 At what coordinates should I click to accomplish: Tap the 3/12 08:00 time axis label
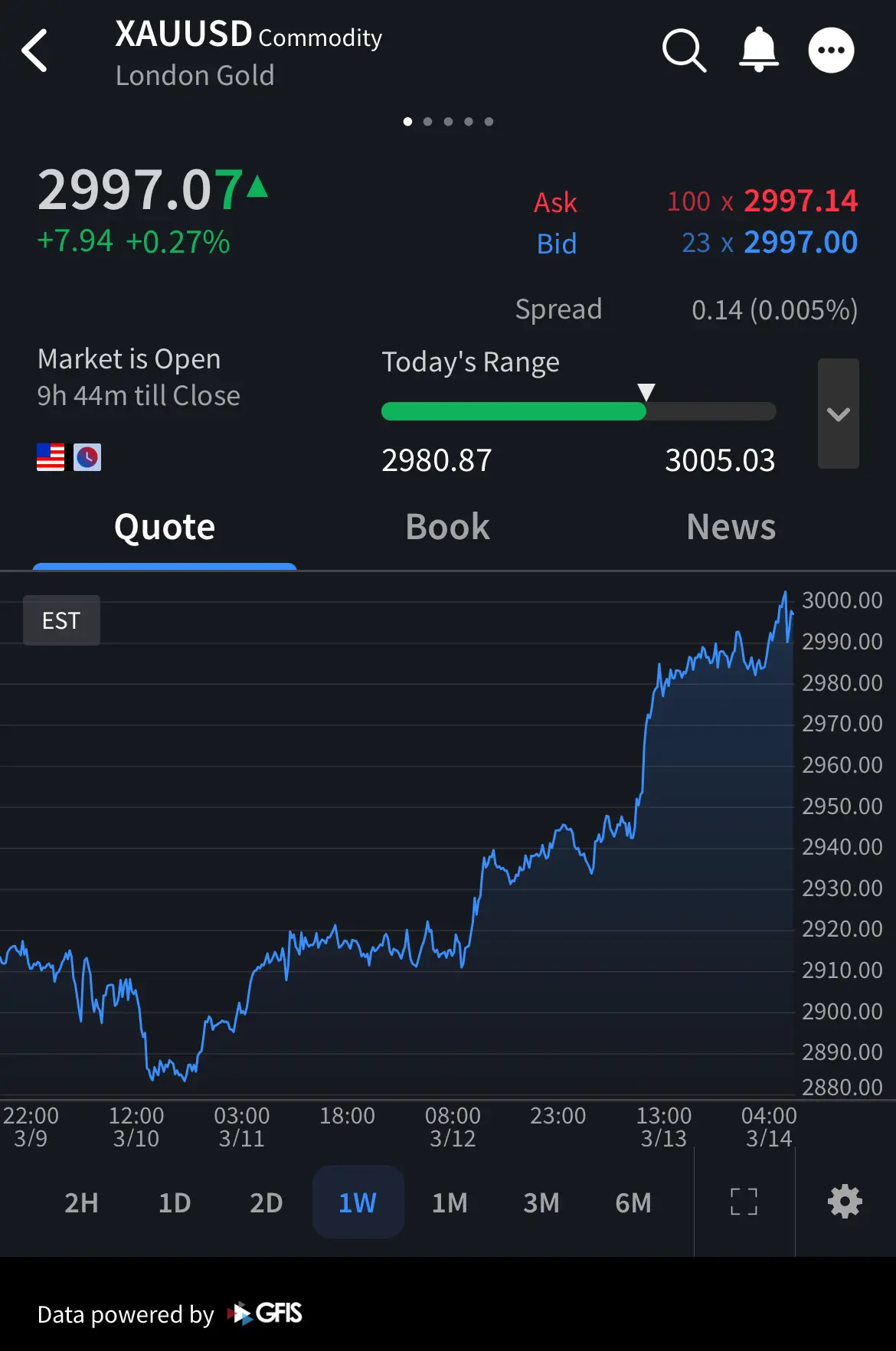tap(453, 1127)
